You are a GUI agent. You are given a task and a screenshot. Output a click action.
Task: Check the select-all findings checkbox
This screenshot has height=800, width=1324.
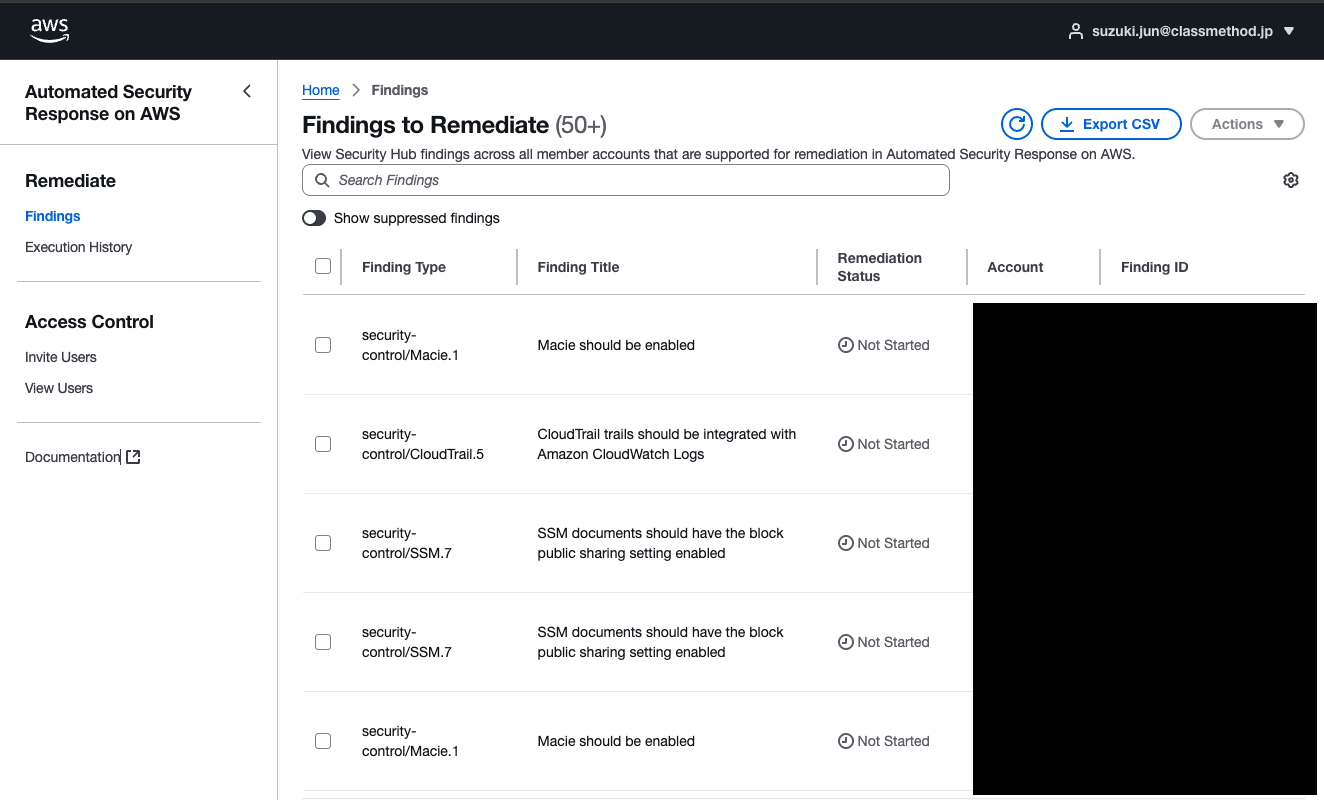tap(323, 266)
